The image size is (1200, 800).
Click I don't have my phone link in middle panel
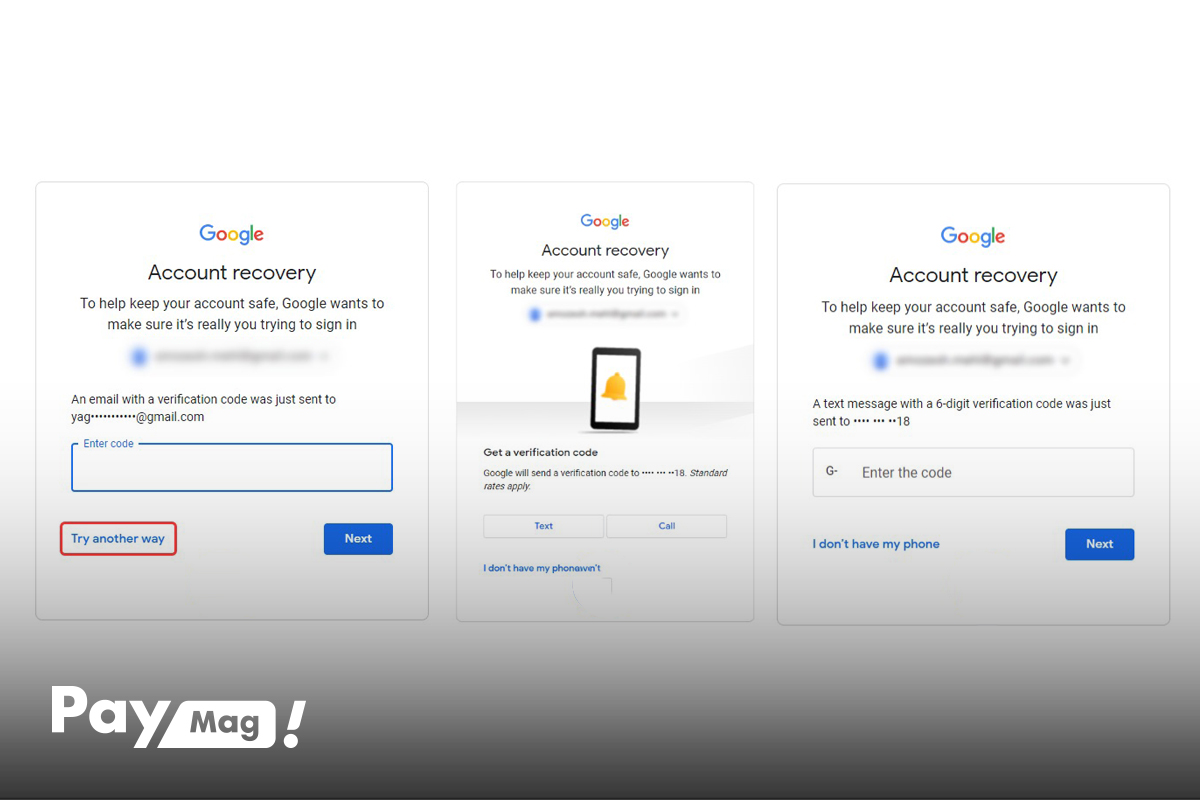tap(542, 568)
